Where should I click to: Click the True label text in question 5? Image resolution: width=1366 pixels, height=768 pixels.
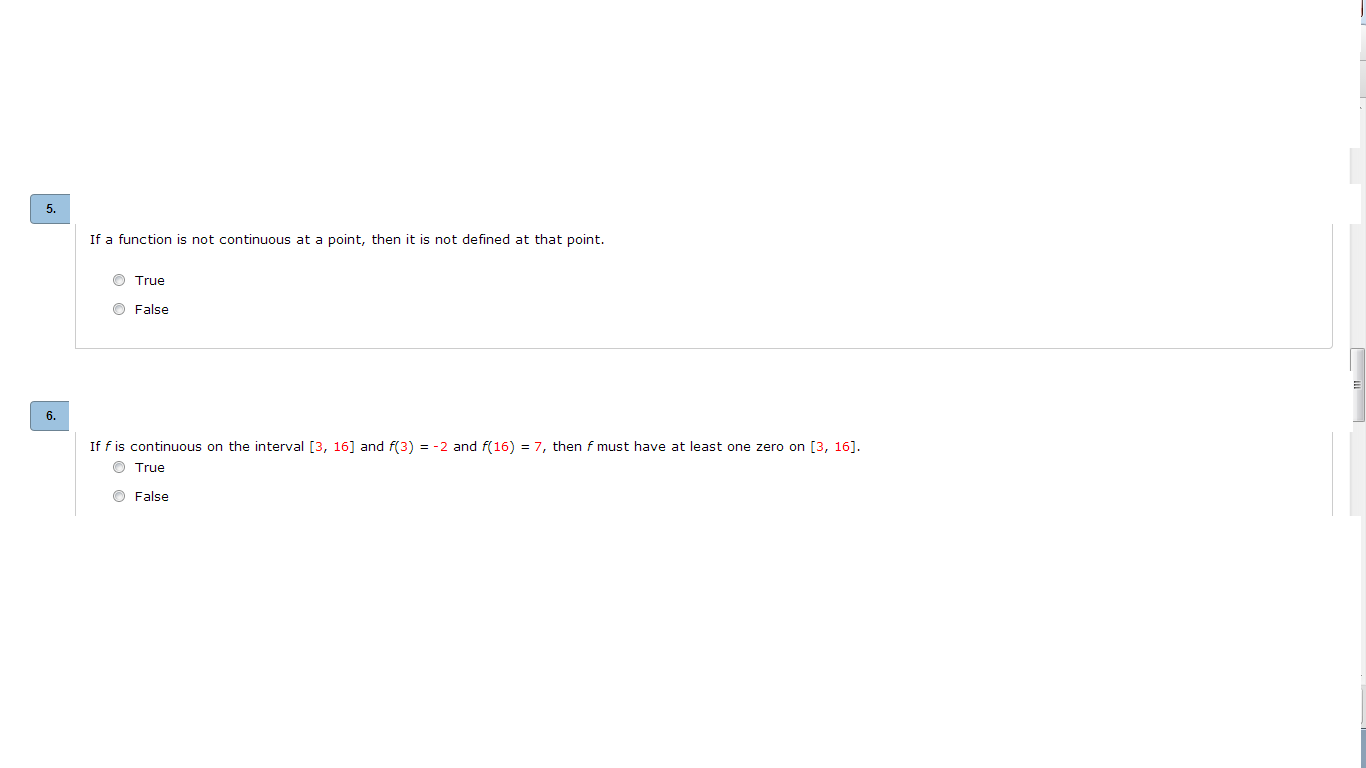tap(150, 280)
